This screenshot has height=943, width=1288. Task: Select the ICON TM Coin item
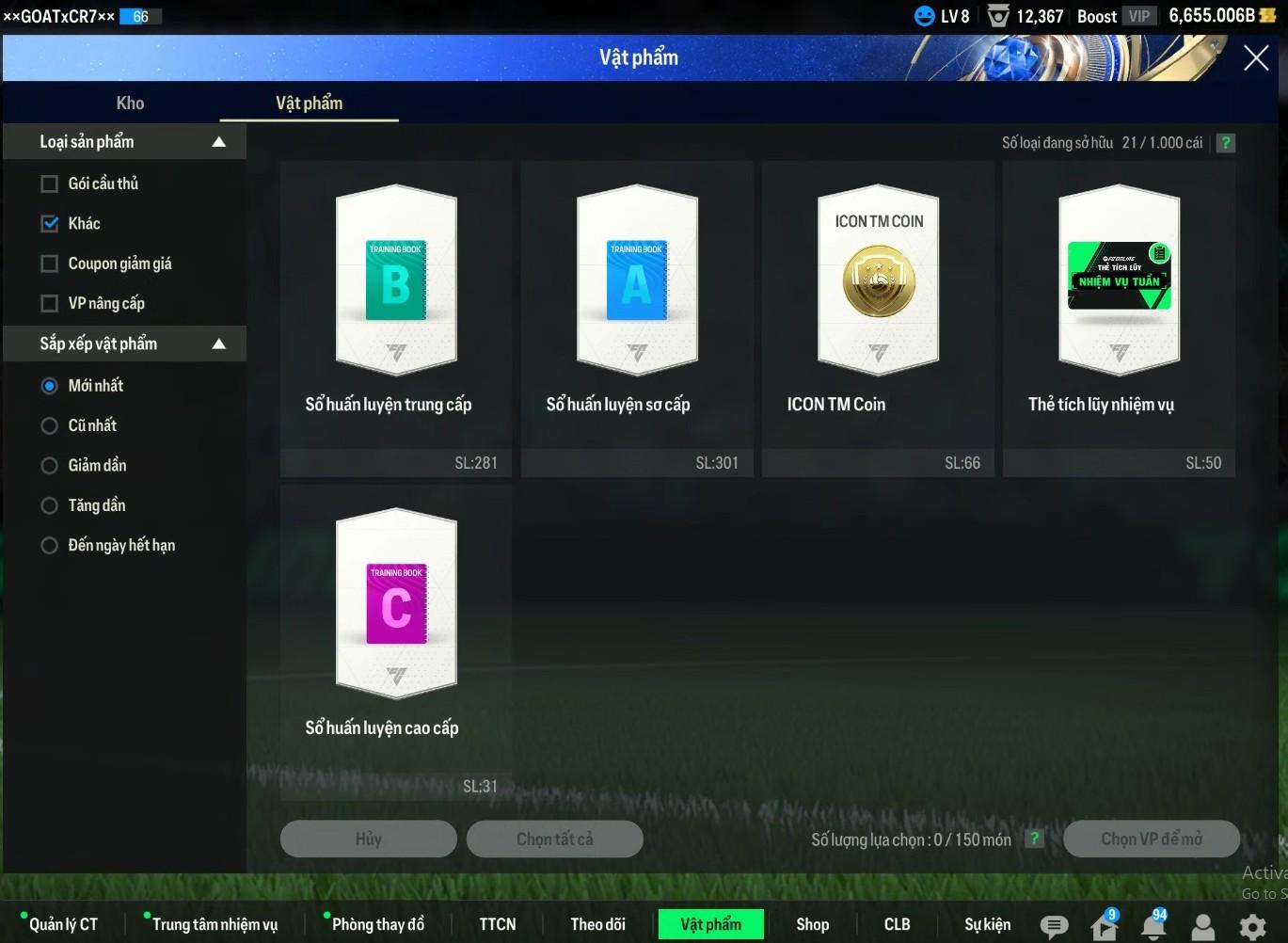click(878, 301)
